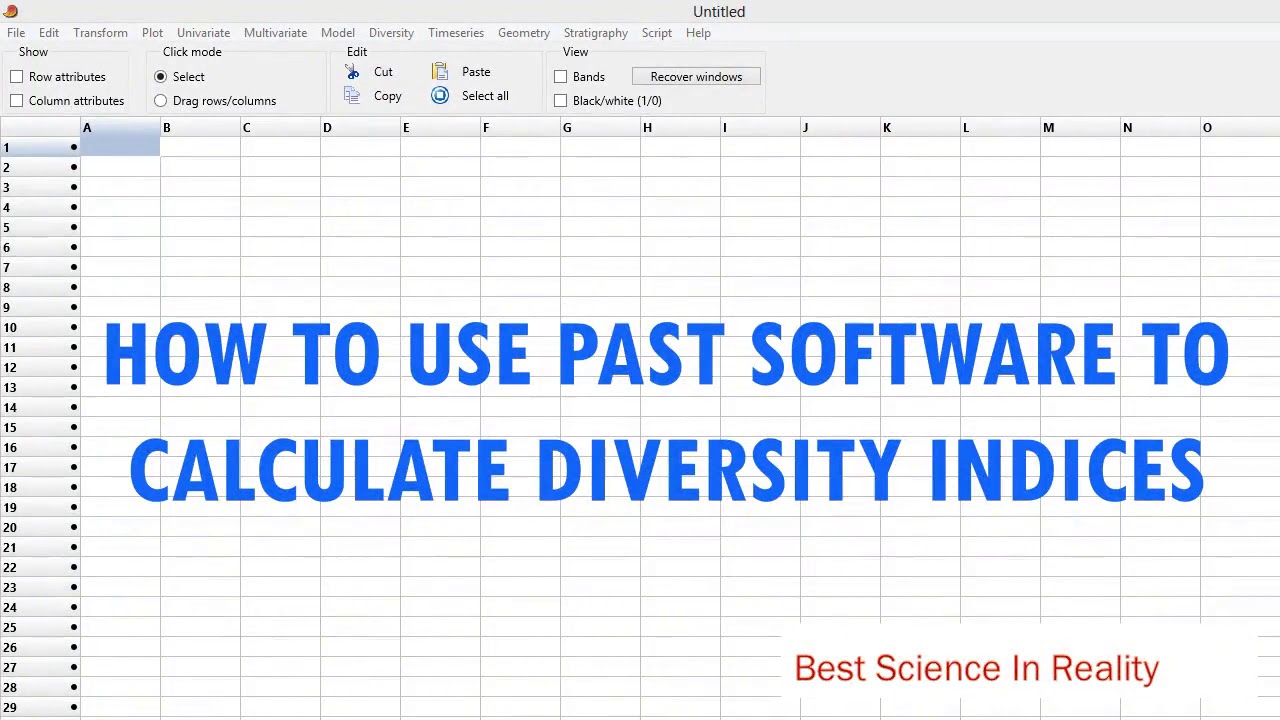Click the PAST app icon in title bar
1280x720 pixels.
coord(9,11)
